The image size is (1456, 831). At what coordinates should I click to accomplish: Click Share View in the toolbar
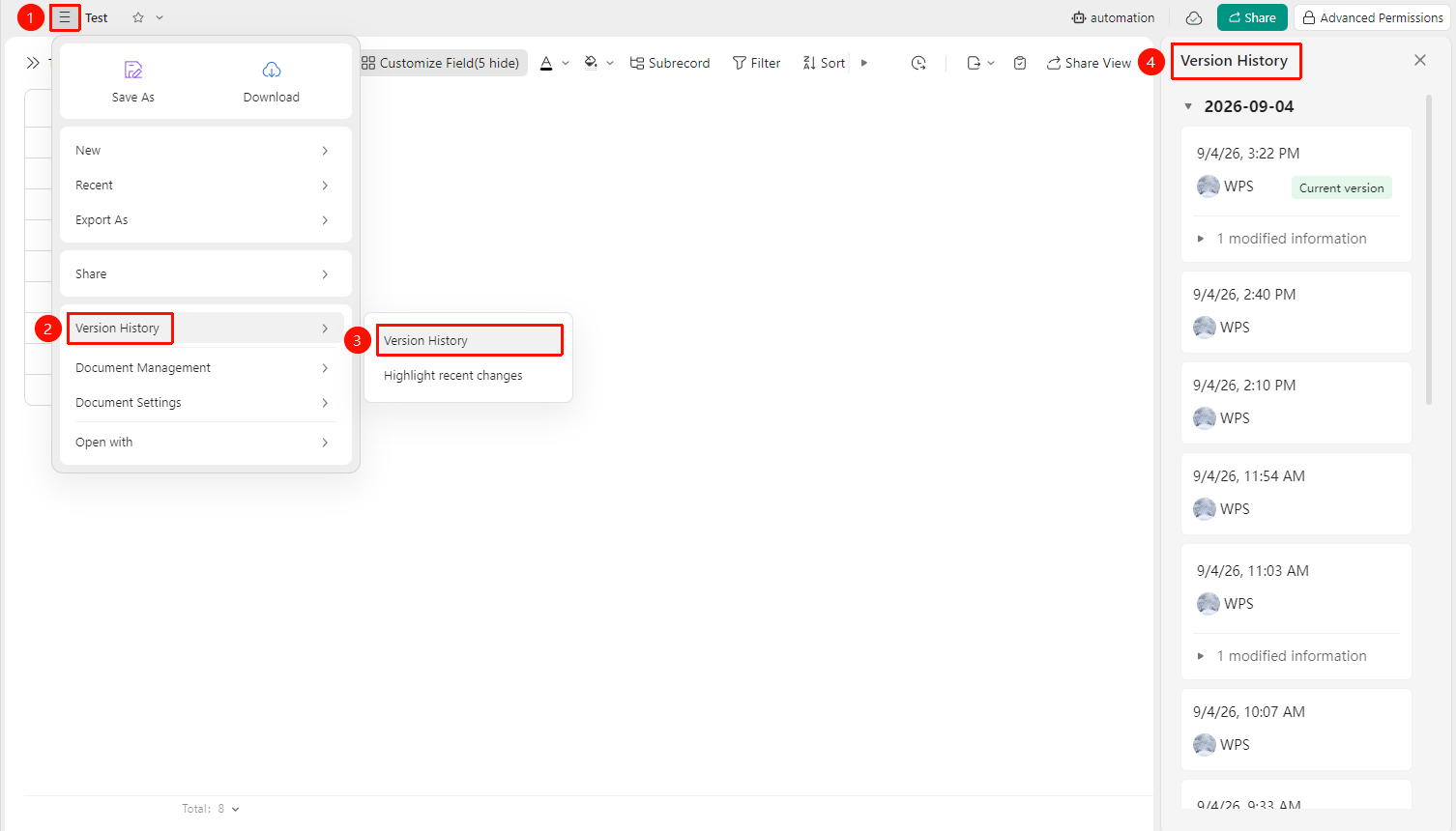pyautogui.click(x=1089, y=63)
